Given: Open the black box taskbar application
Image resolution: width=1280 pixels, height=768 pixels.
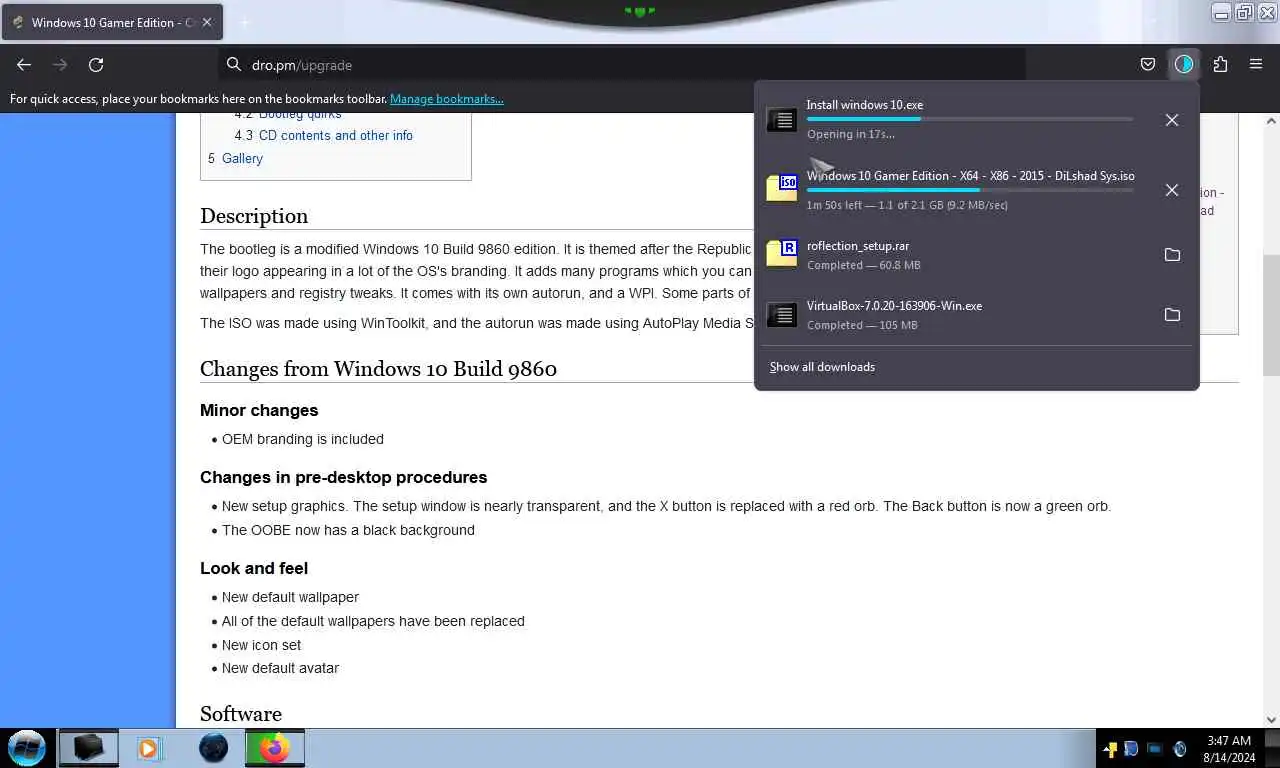Looking at the screenshot, I should point(88,748).
